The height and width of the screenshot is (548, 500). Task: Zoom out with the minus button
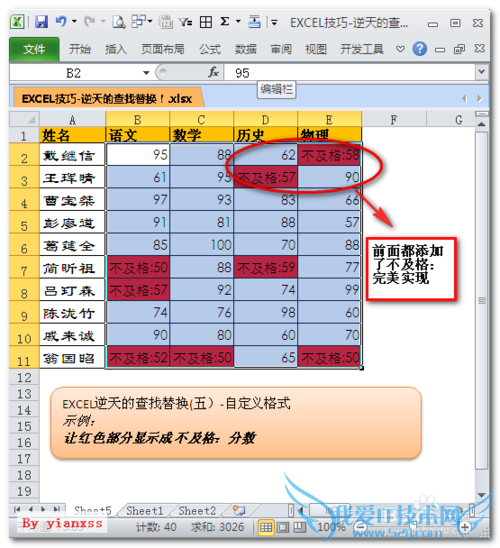click(x=361, y=527)
